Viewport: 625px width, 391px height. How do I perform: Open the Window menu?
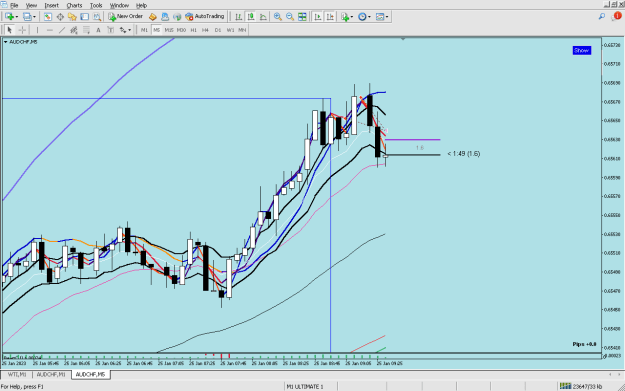click(x=119, y=5)
